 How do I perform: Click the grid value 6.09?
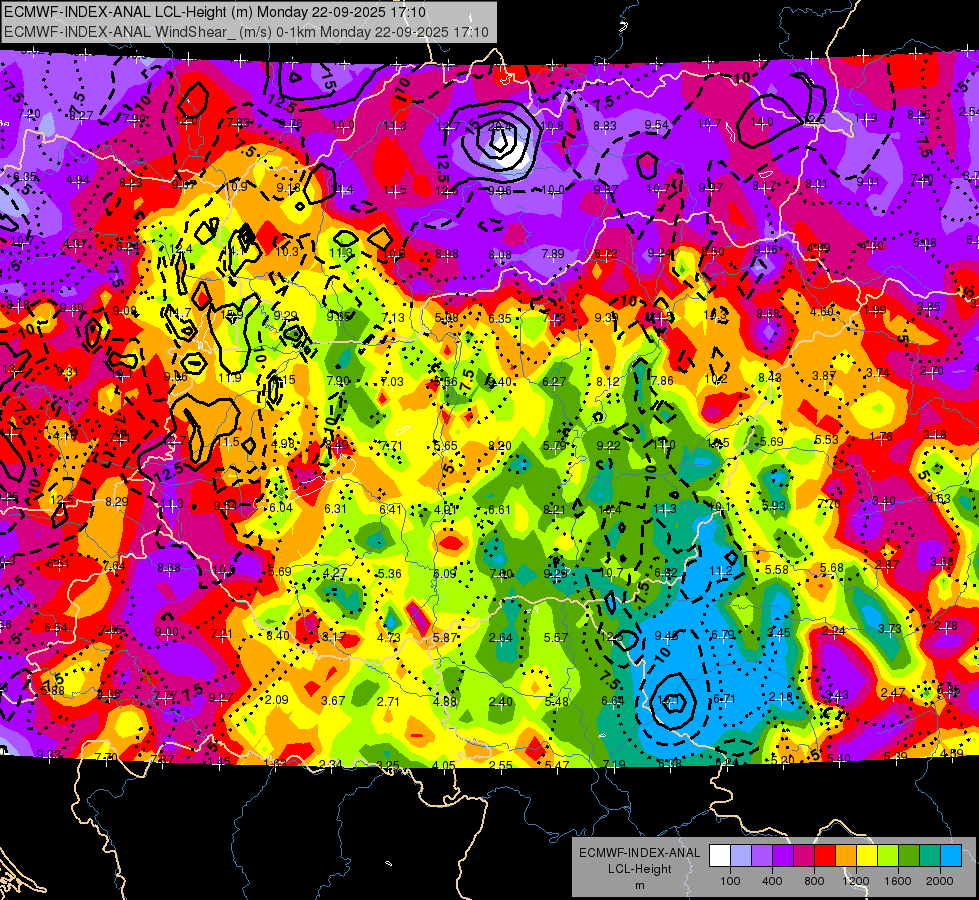[445, 574]
